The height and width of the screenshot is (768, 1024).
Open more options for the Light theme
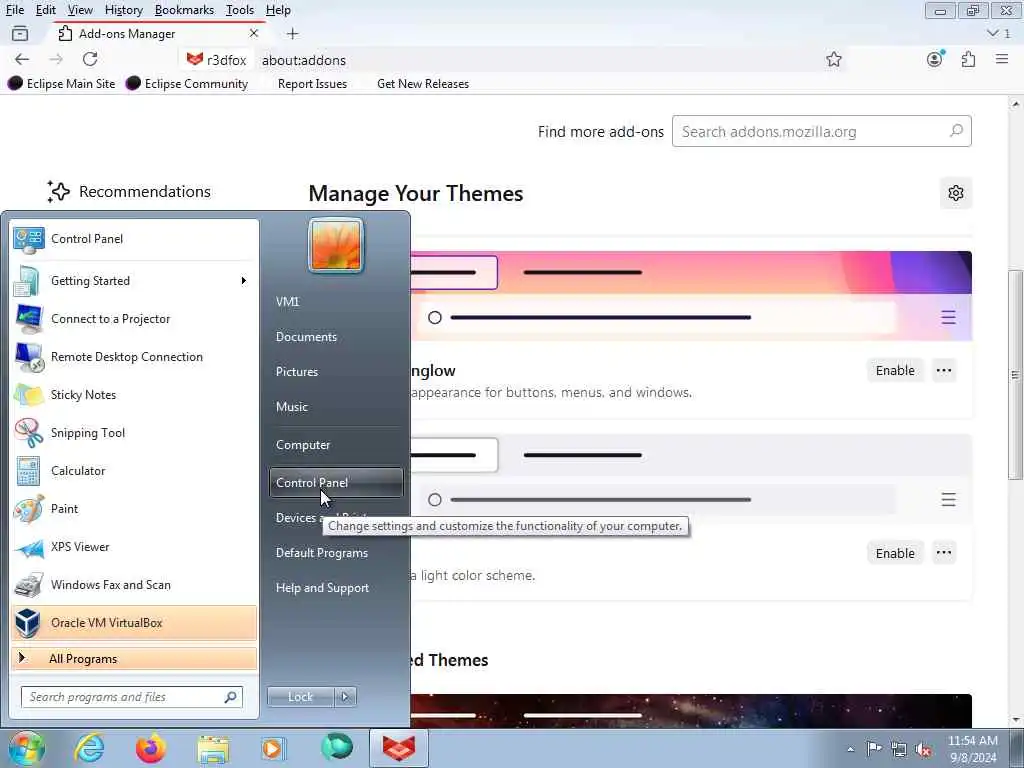[x=944, y=553]
